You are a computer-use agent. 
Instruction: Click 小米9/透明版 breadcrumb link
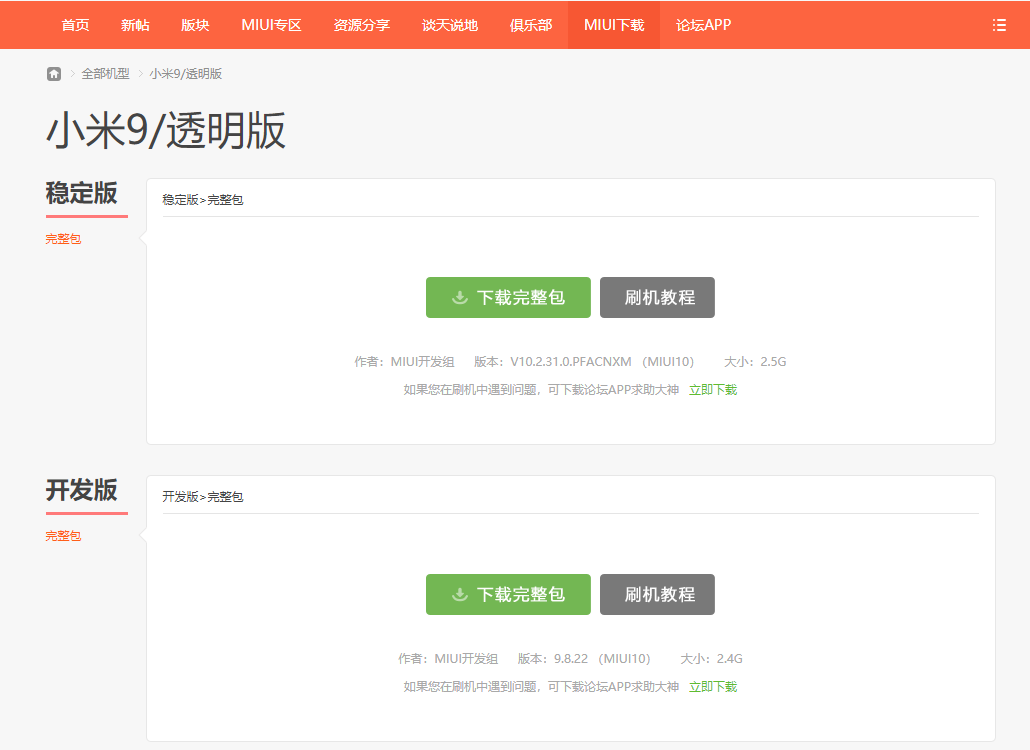(185, 74)
